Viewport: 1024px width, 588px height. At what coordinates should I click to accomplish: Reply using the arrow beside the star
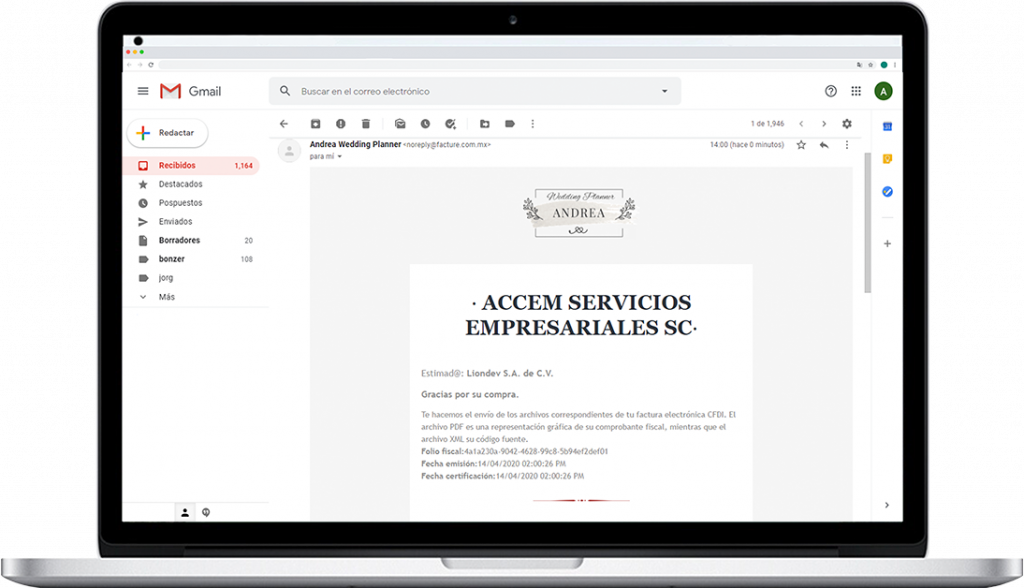824,145
